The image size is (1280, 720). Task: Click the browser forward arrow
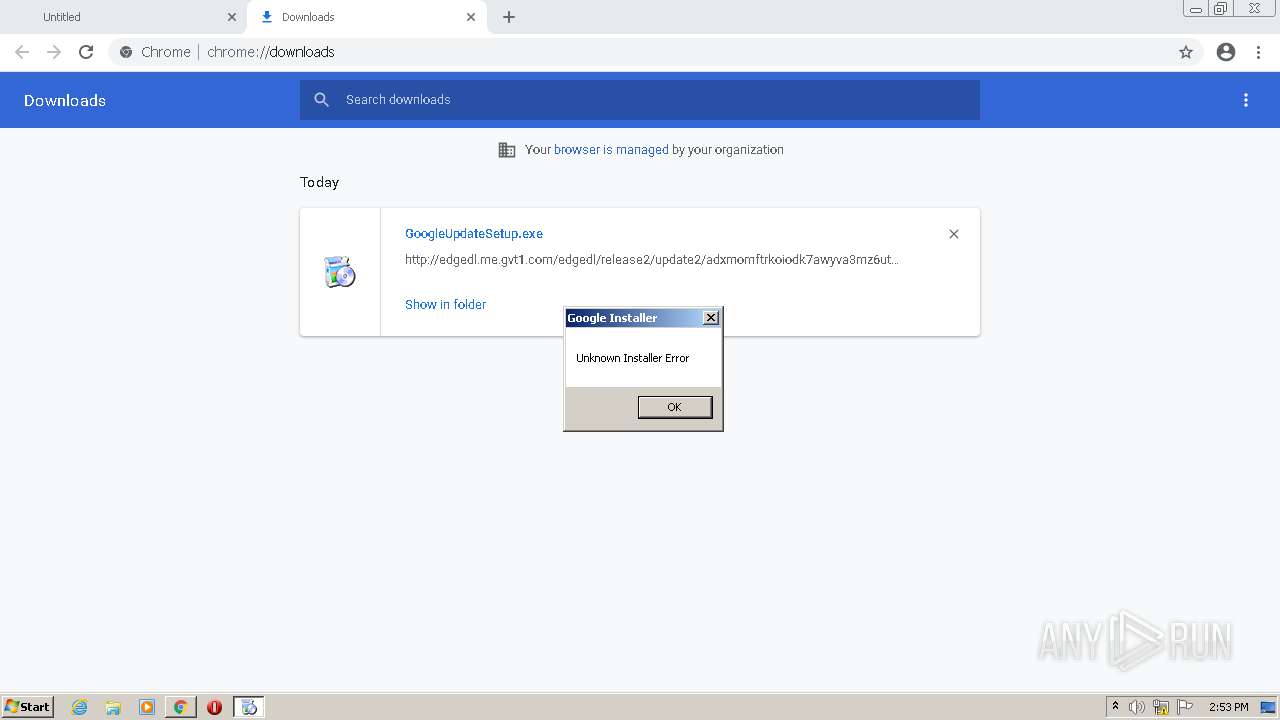(x=54, y=52)
